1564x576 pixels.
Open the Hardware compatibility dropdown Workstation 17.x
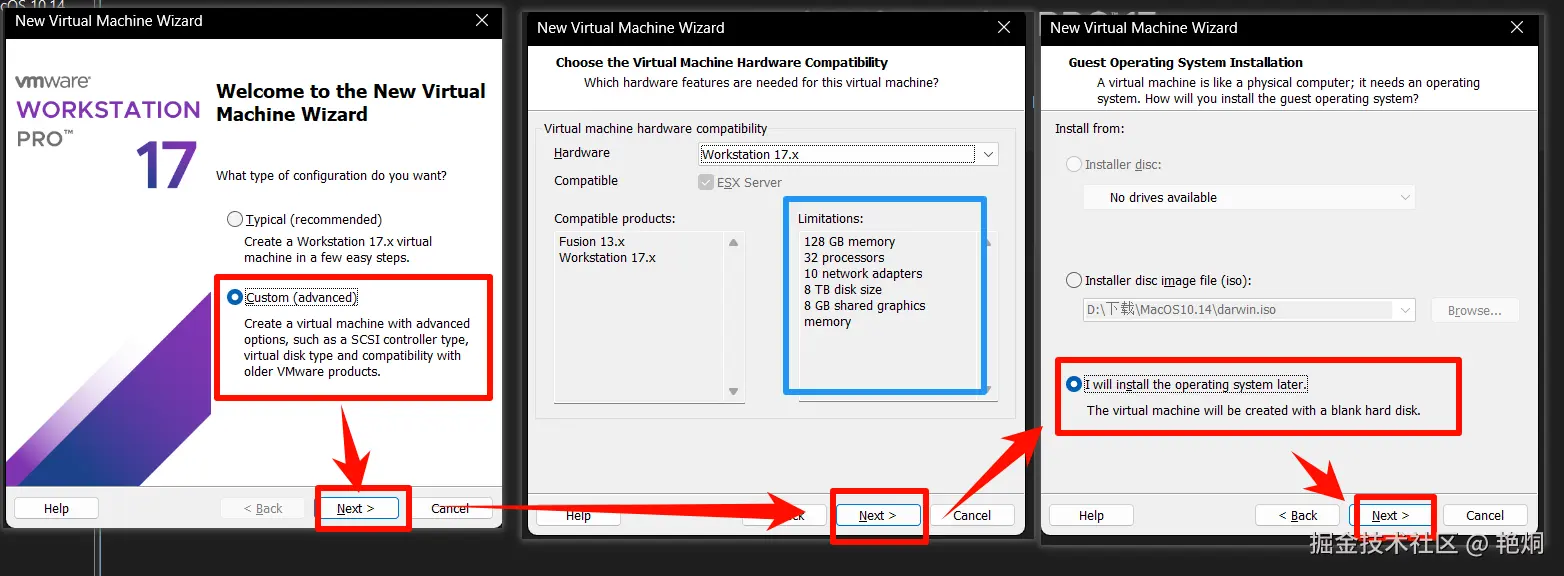coord(848,154)
